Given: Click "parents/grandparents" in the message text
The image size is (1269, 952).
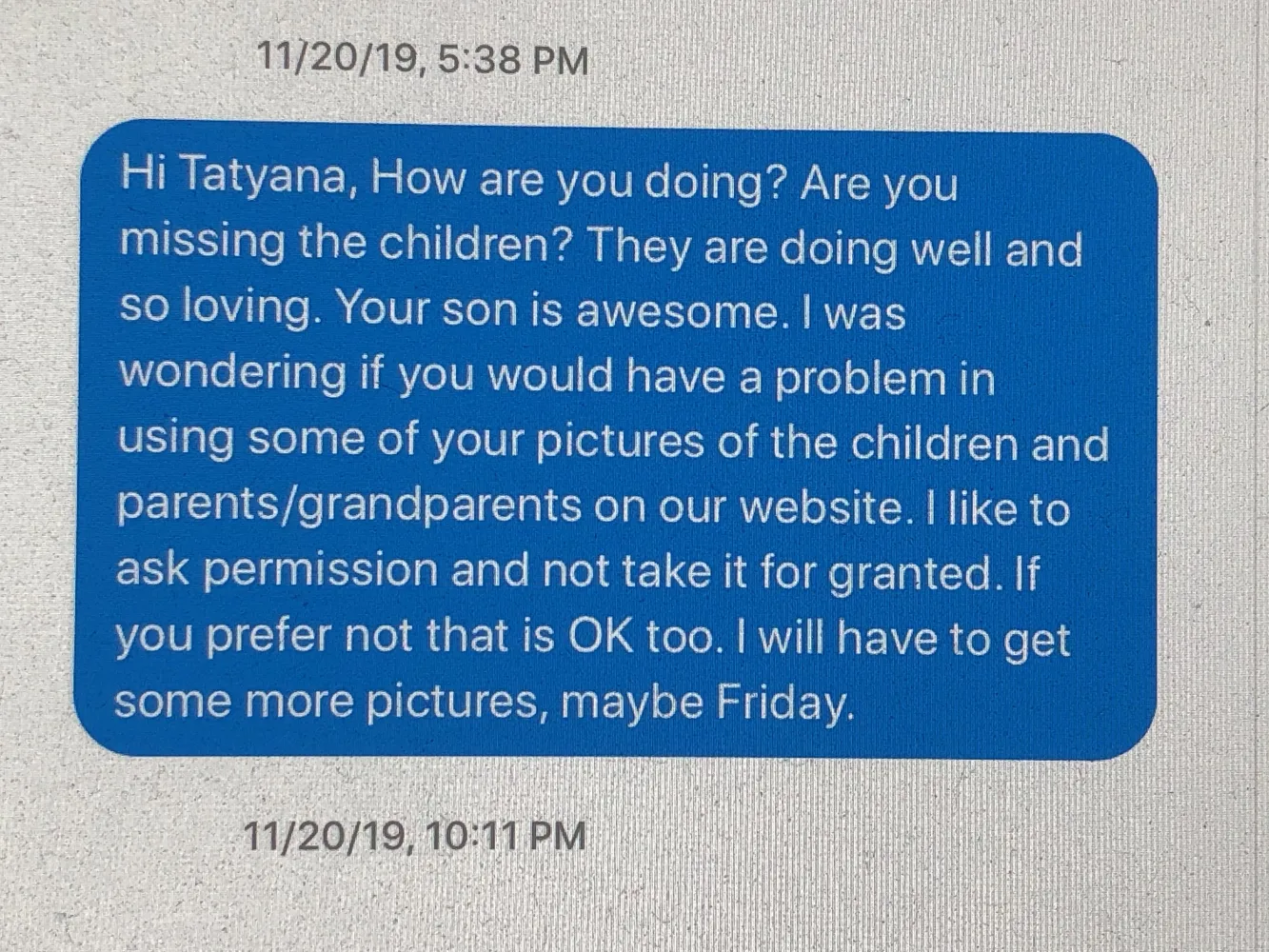Looking at the screenshot, I should point(349,506).
